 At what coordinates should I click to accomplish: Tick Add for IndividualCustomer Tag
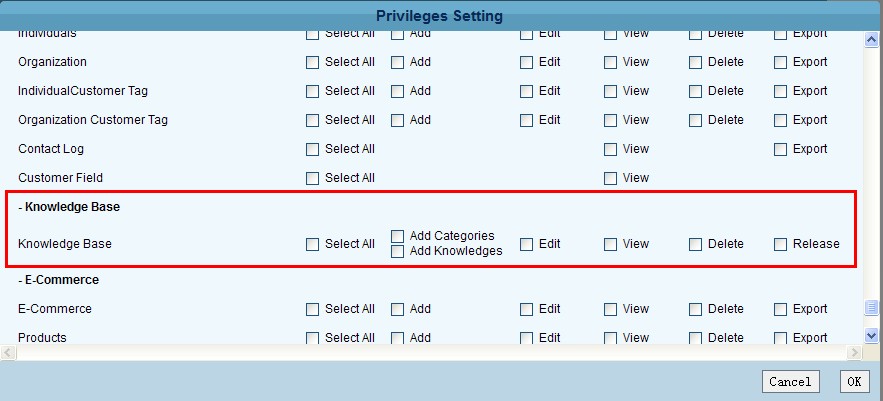click(398, 91)
